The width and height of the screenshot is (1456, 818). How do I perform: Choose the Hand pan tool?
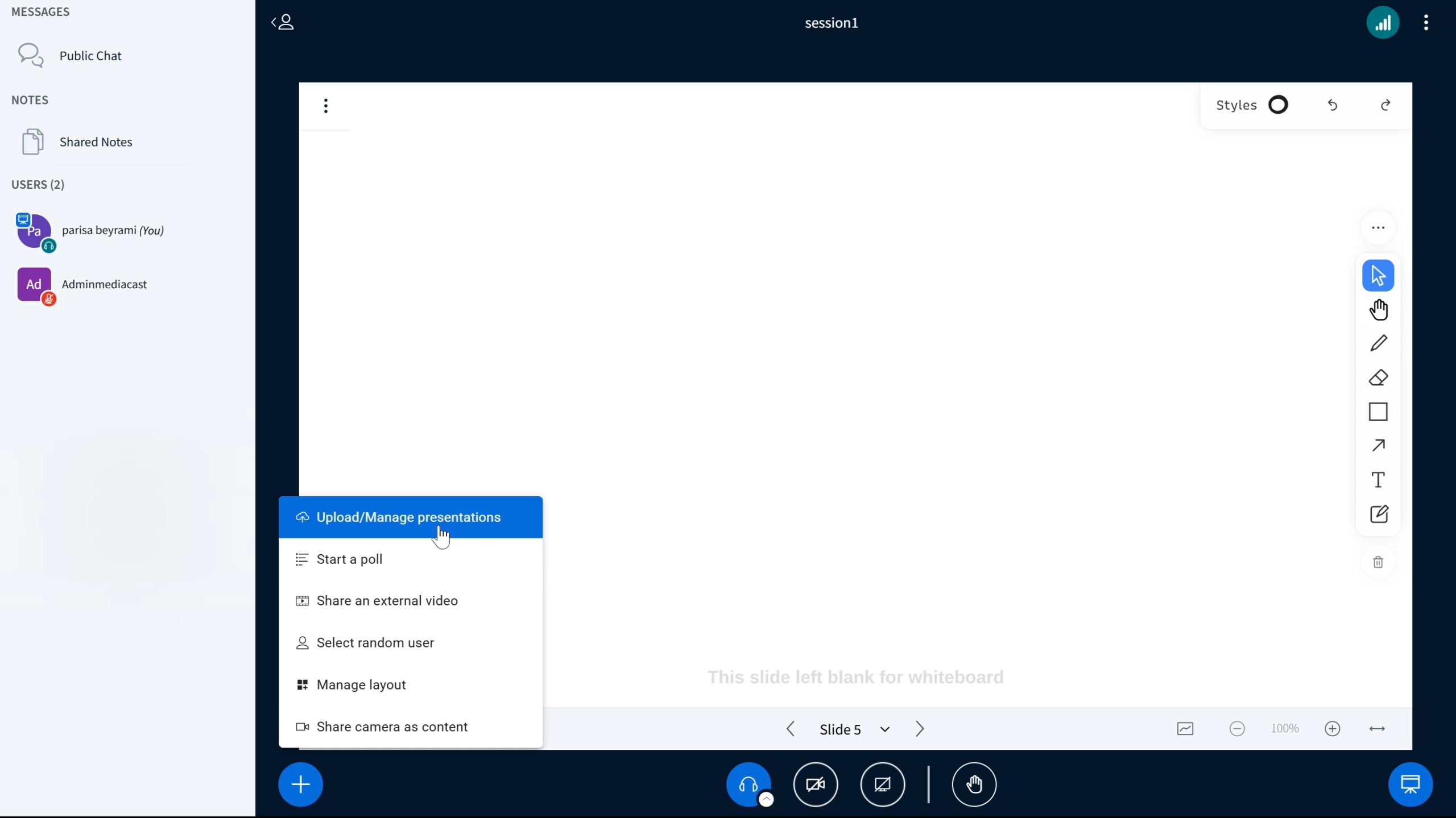1378,310
